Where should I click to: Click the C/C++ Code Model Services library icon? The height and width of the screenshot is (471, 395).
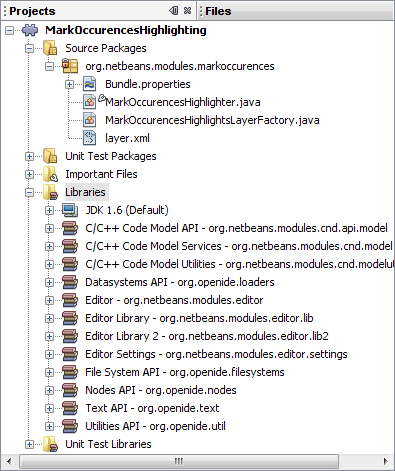[x=70, y=246]
